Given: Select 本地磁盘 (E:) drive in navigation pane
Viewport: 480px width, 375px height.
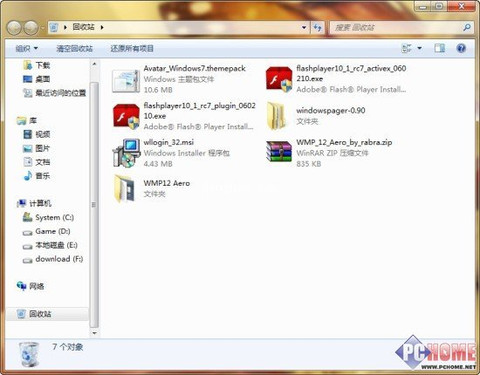Looking at the screenshot, I should pos(50,245).
